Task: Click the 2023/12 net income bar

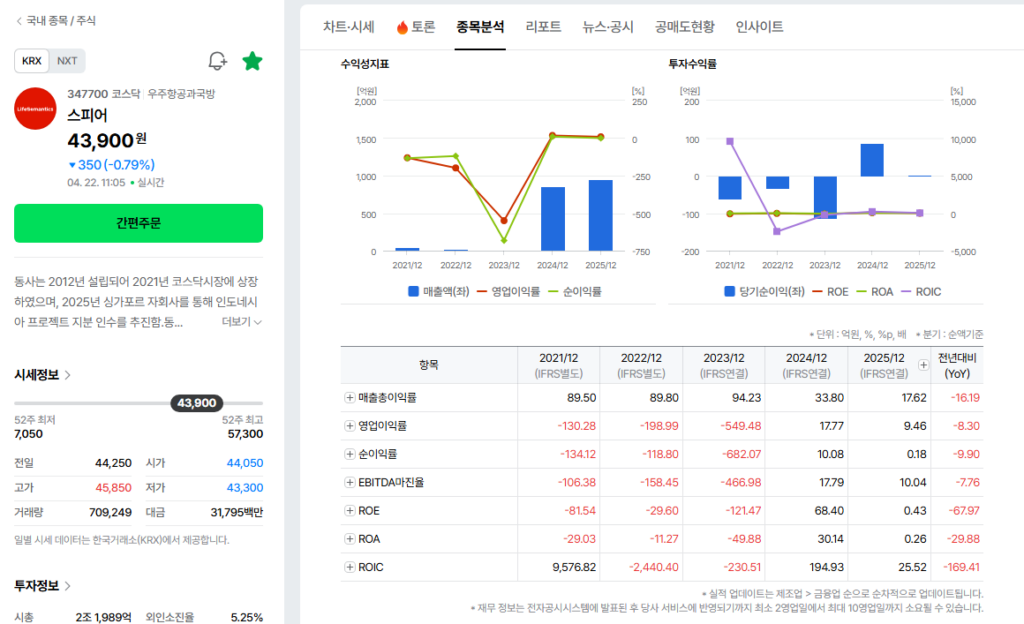Action: [x=825, y=198]
